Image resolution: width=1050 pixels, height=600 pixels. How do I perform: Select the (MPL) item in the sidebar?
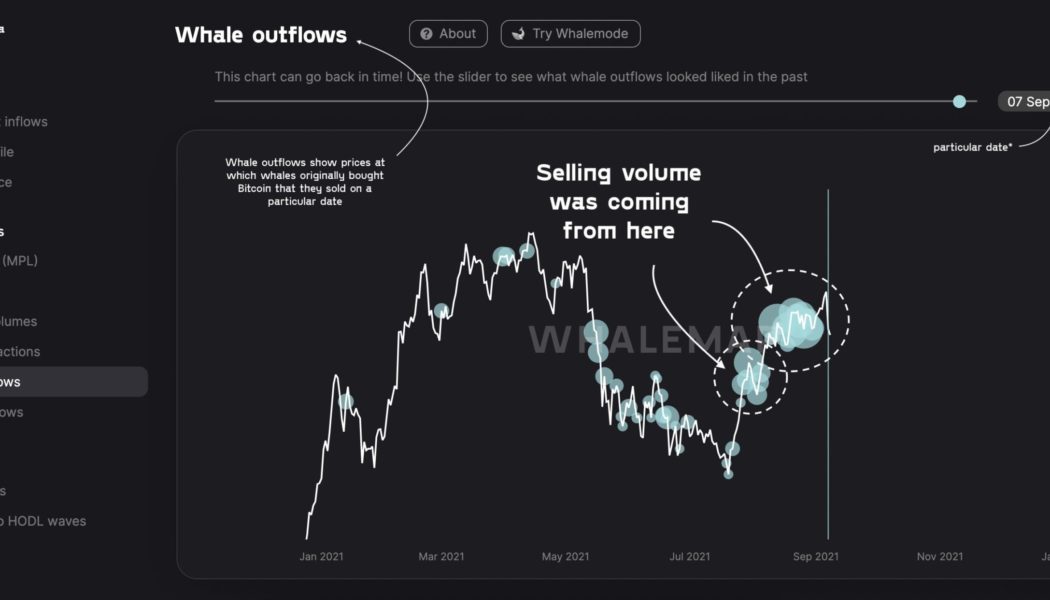click(22, 259)
